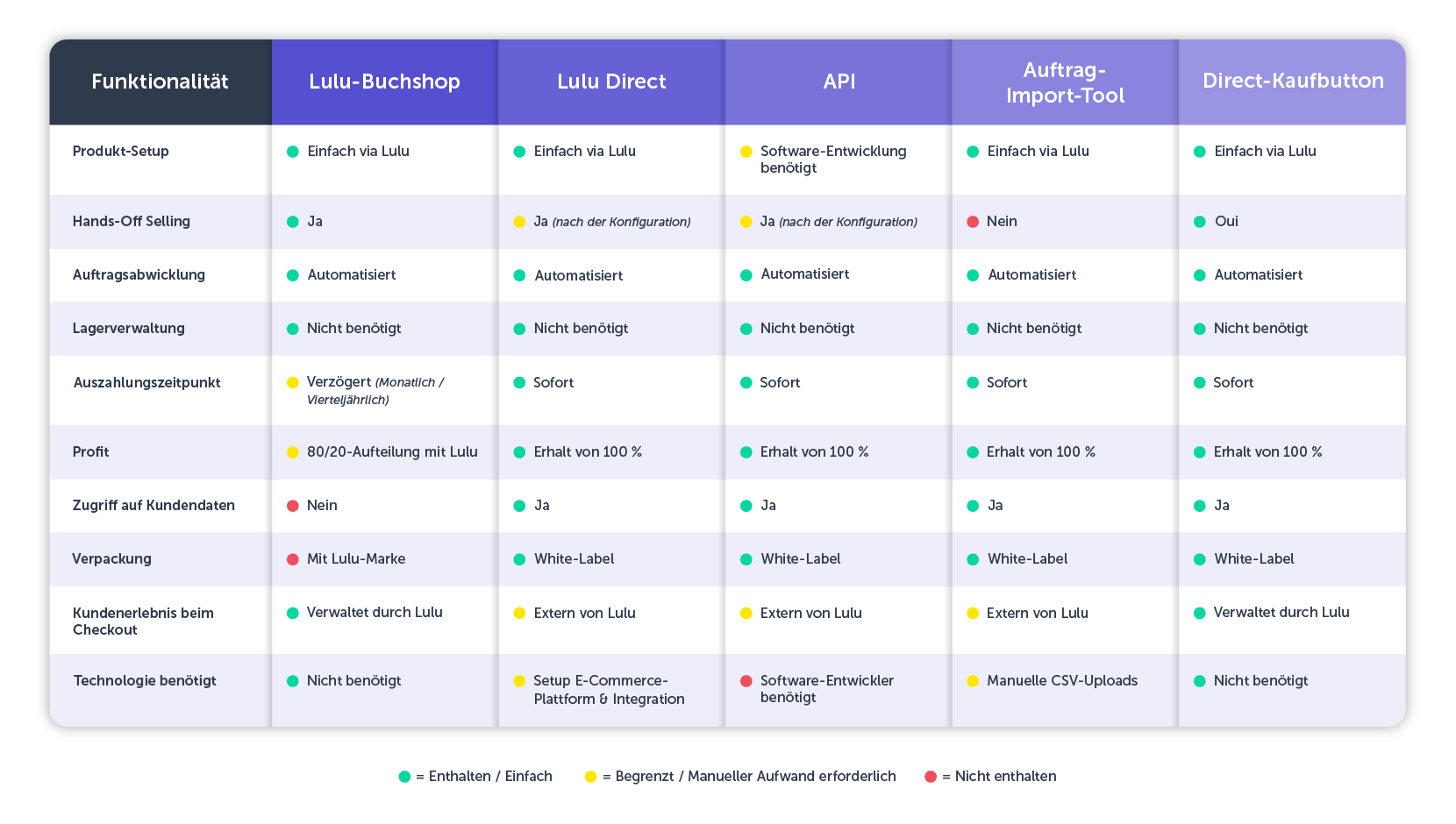The width and height of the screenshot is (1456, 824).
Task: Click Nicht benötigt in Technologie row, Direct-Kaufbutton
Action: [1261, 680]
